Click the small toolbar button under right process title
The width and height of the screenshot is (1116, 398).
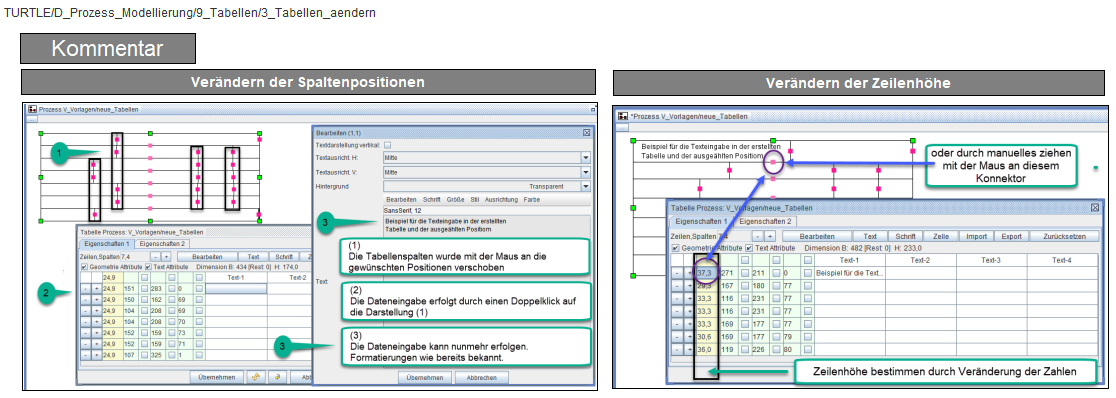pos(622,127)
